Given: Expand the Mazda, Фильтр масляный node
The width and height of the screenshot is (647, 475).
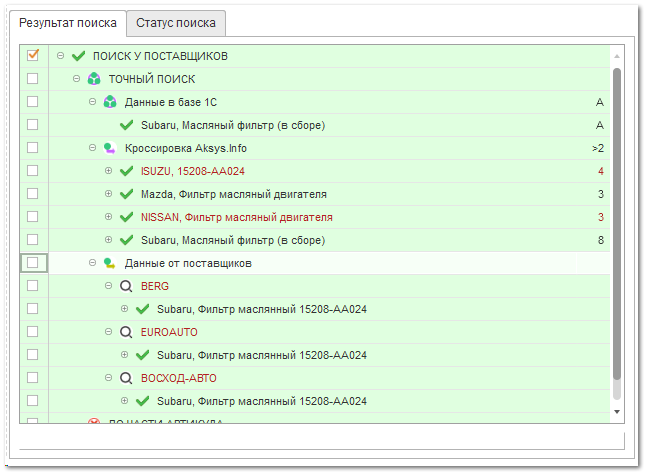Looking at the screenshot, I should click(109, 194).
